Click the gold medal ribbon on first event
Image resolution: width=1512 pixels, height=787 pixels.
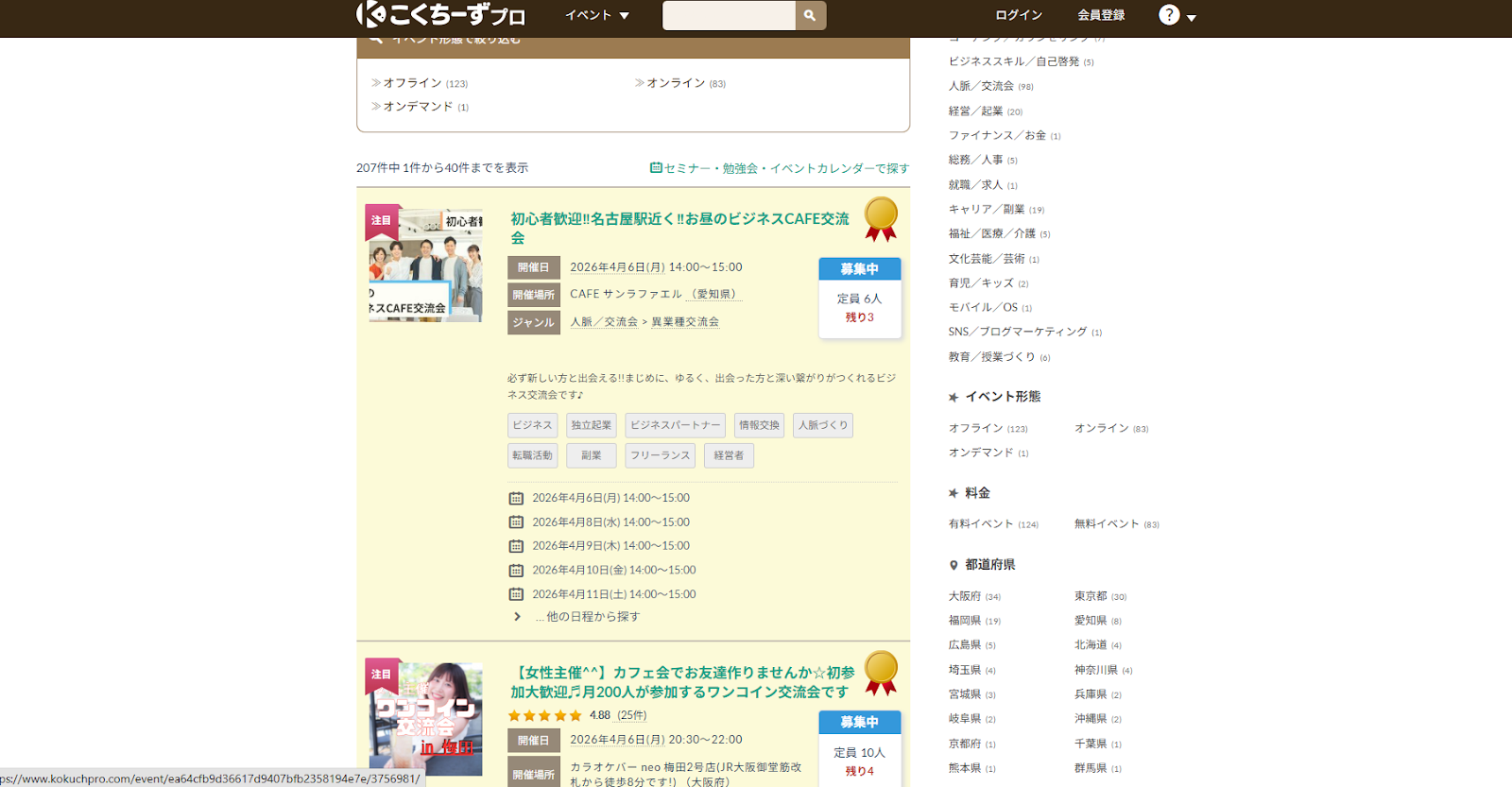(x=881, y=219)
